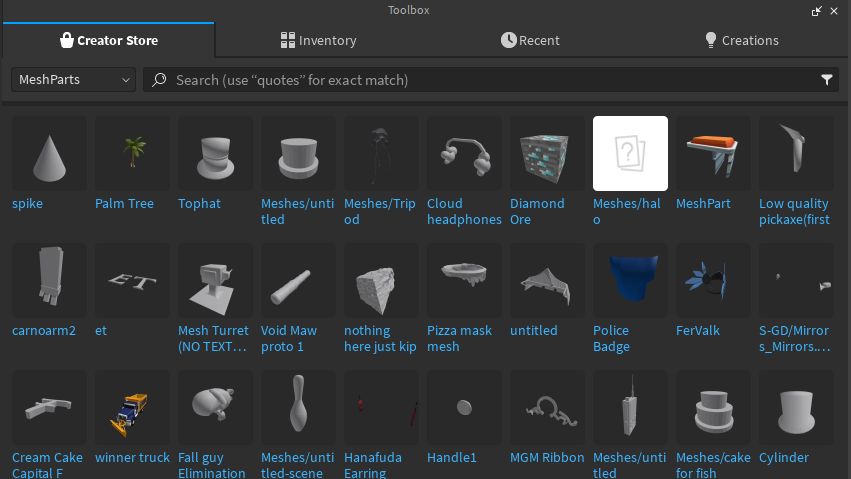851x479 pixels.
Task: Open the Recent tab
Action: coord(530,40)
